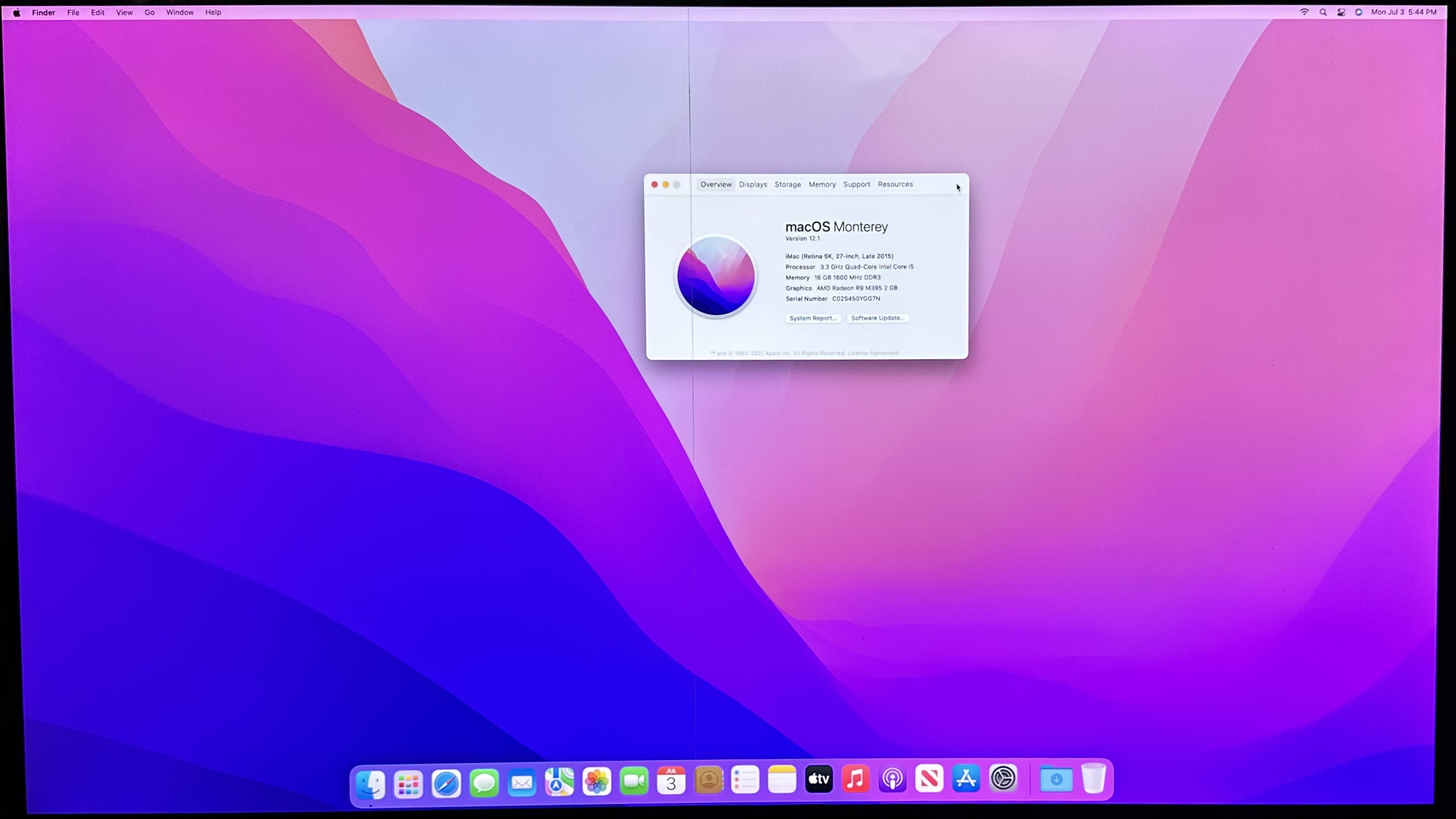This screenshot has width=1456, height=819.
Task: Switch to the Storage tab
Action: pos(787,184)
